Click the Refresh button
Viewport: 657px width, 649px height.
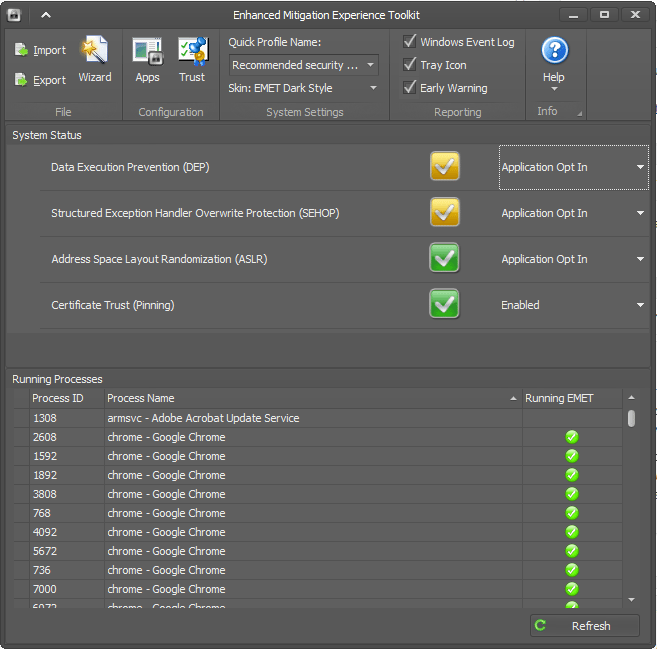[585, 626]
